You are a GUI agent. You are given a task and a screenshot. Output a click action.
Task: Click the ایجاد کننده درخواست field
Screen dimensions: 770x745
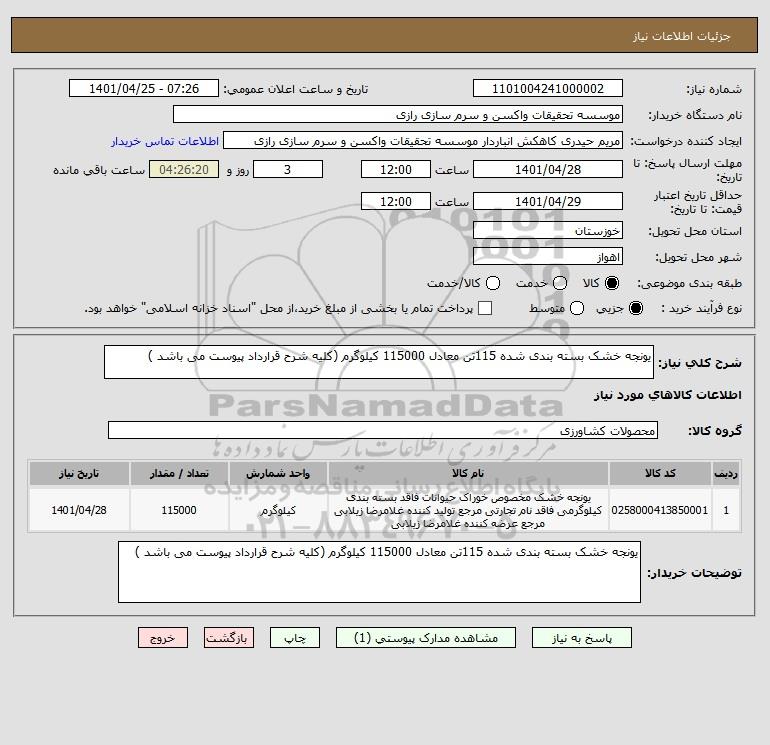click(x=423, y=141)
